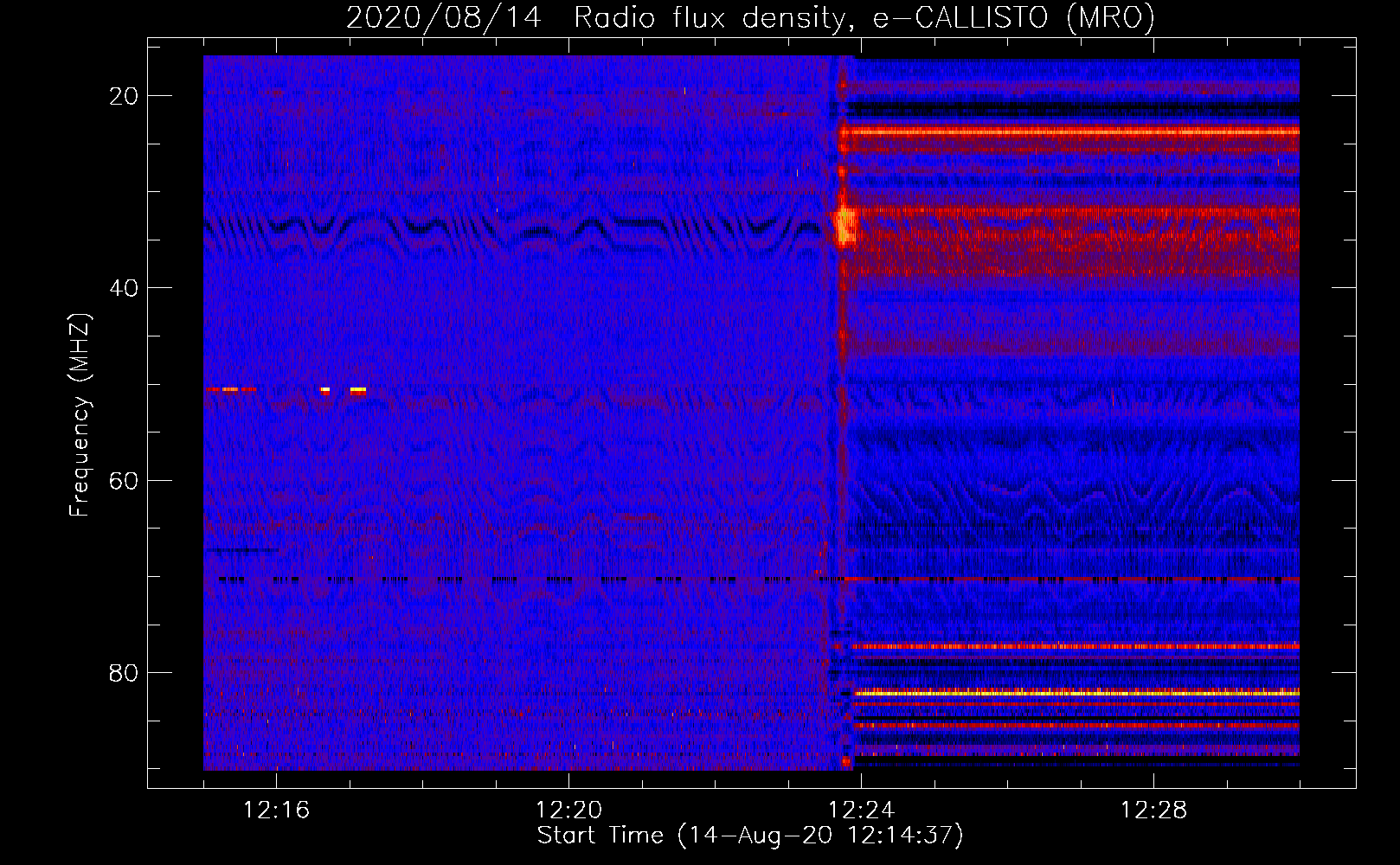The width and height of the screenshot is (1400, 865).
Task: Click the '80' frequency tick label
Action: pos(124,673)
